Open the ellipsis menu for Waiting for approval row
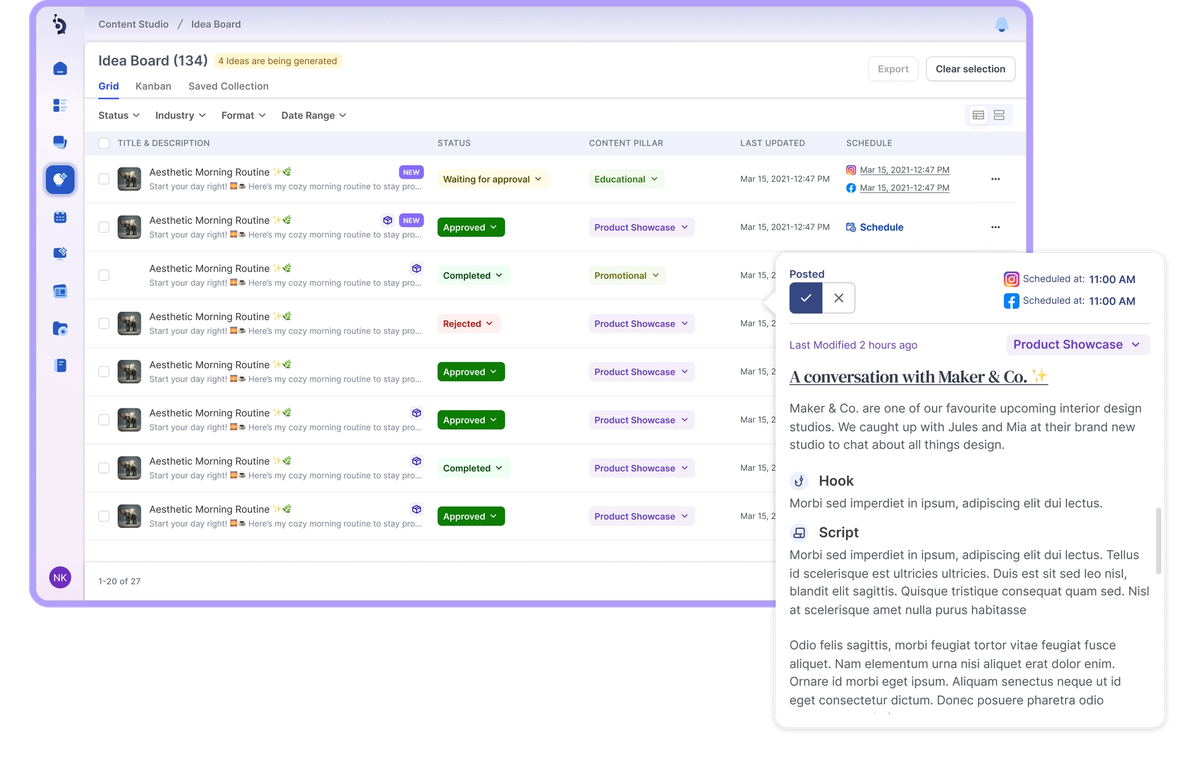Image resolution: width=1200 pixels, height=776 pixels. coord(995,179)
